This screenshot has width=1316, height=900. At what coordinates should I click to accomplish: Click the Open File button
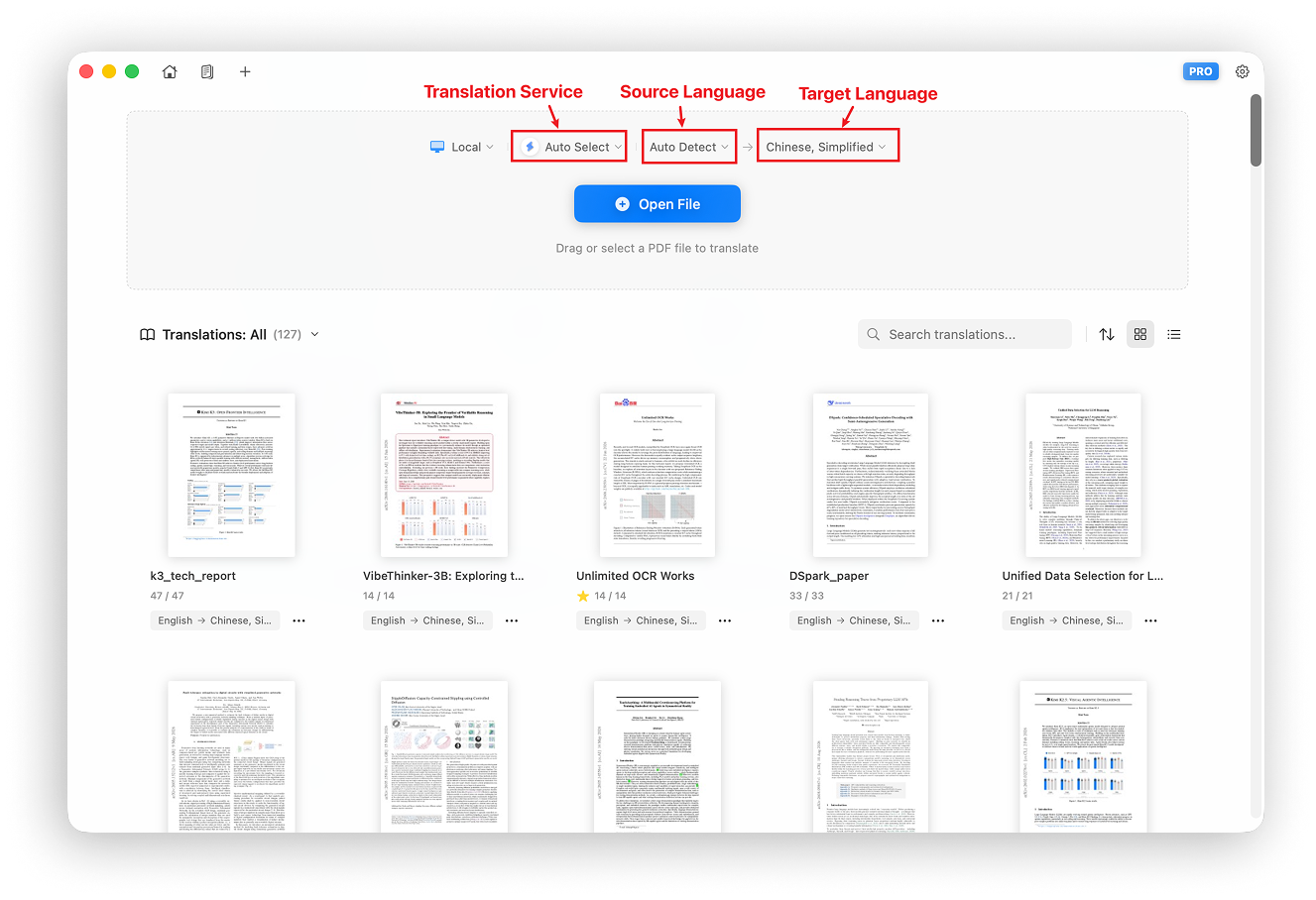[x=658, y=204]
